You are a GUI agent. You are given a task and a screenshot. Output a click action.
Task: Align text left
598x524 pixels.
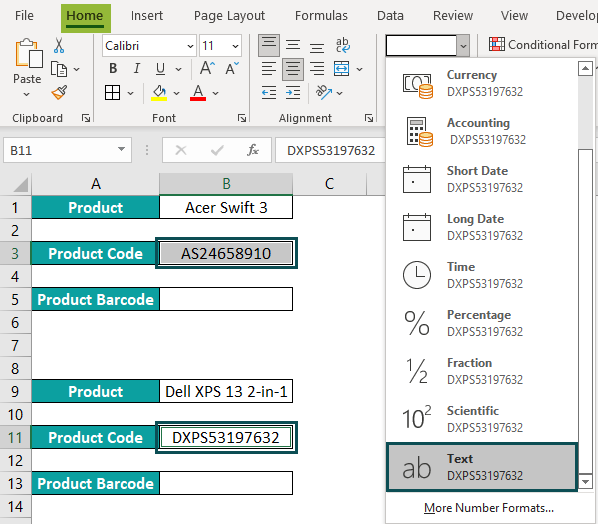pos(269,69)
